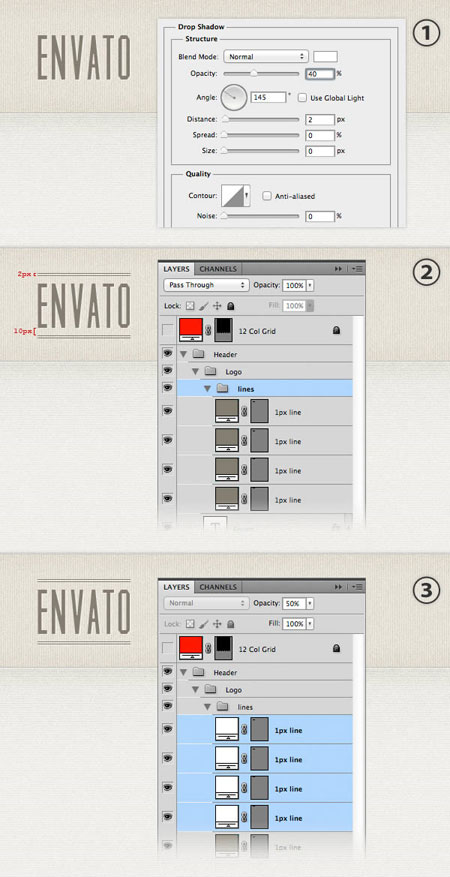Open panel options menu in 50% opacity panel
450x877 pixels.
[x=357, y=587]
